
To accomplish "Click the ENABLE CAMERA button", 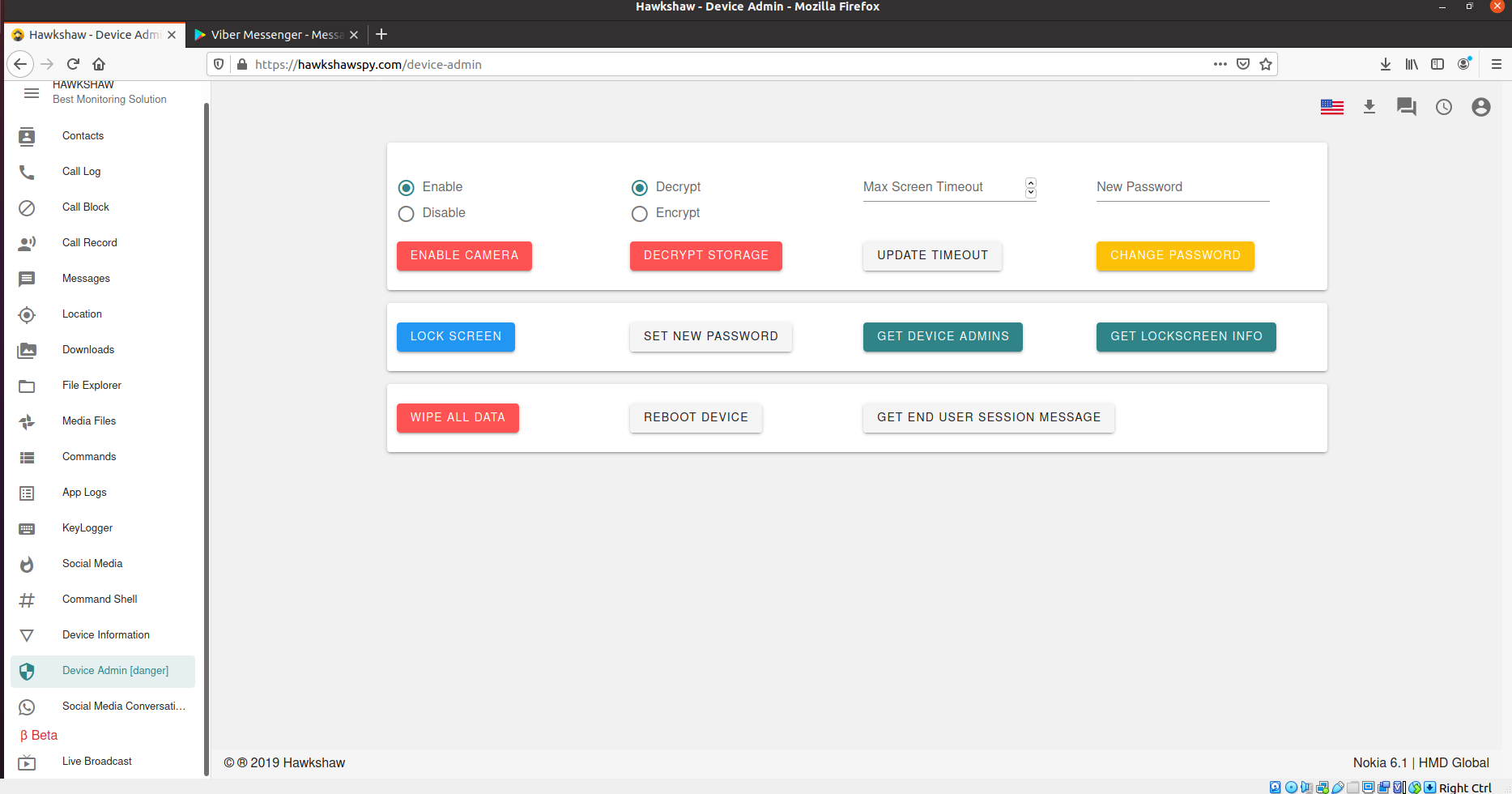I will [464, 255].
